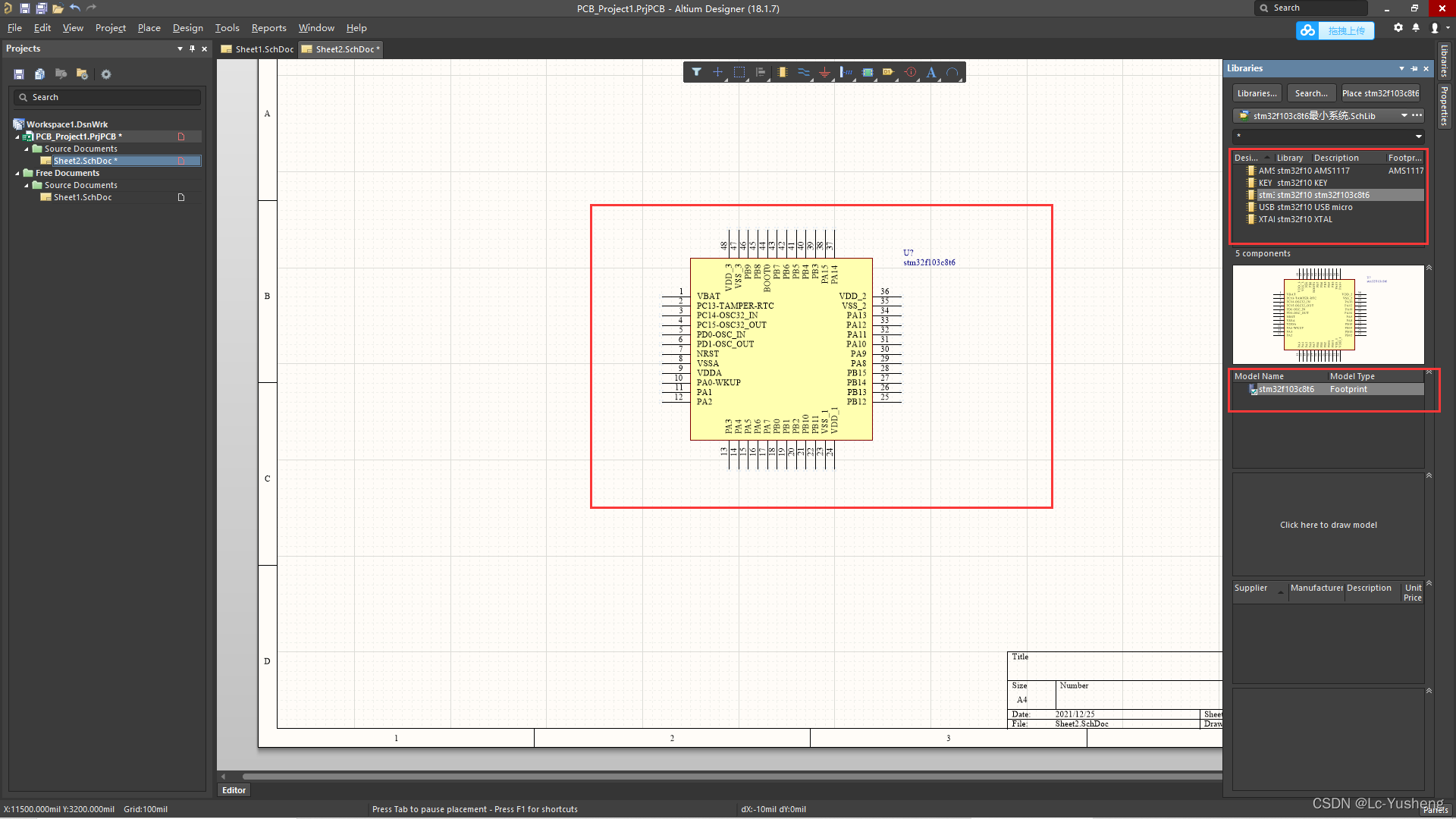Open the Design menu
The width and height of the screenshot is (1456, 819).
coord(187,28)
